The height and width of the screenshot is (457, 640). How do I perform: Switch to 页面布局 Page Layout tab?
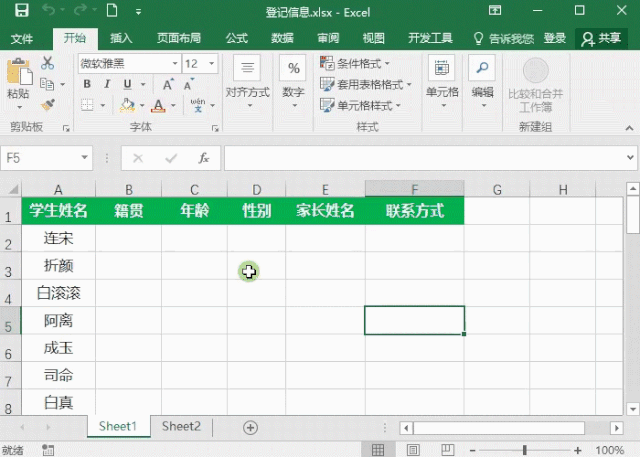click(x=179, y=38)
